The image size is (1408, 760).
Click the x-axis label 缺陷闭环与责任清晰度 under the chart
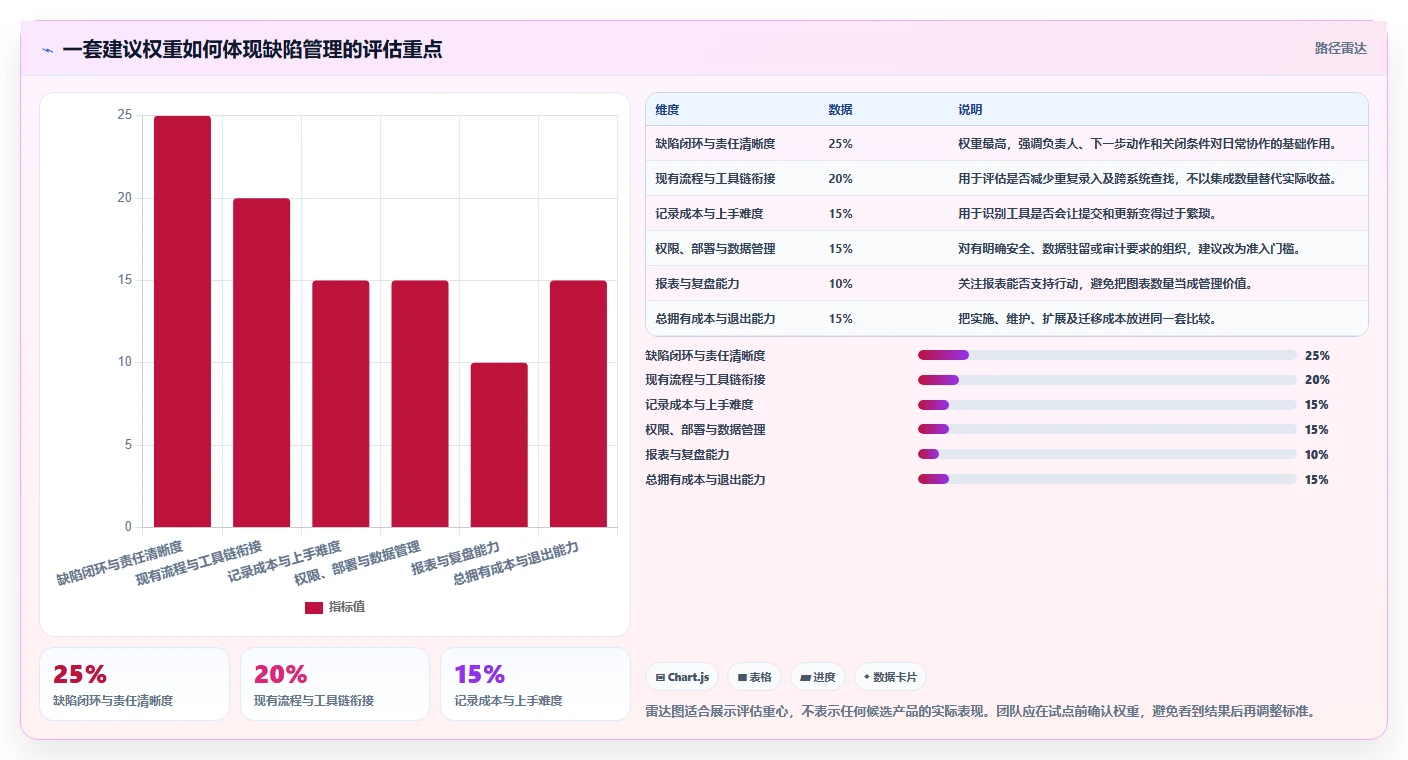119,563
